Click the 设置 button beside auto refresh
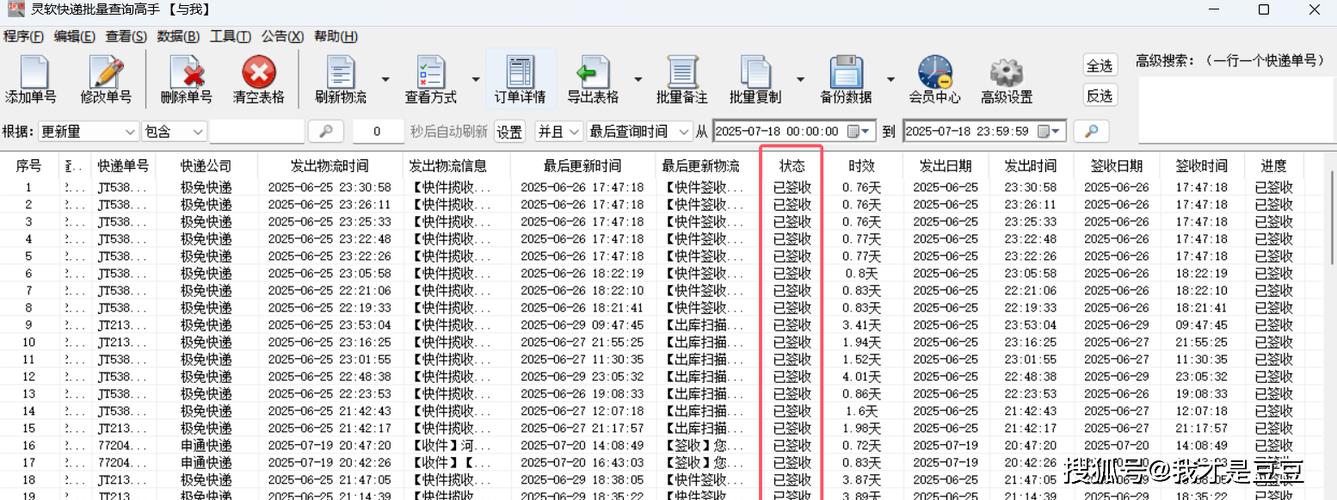Viewport: 1337px width, 500px height. 510,132
